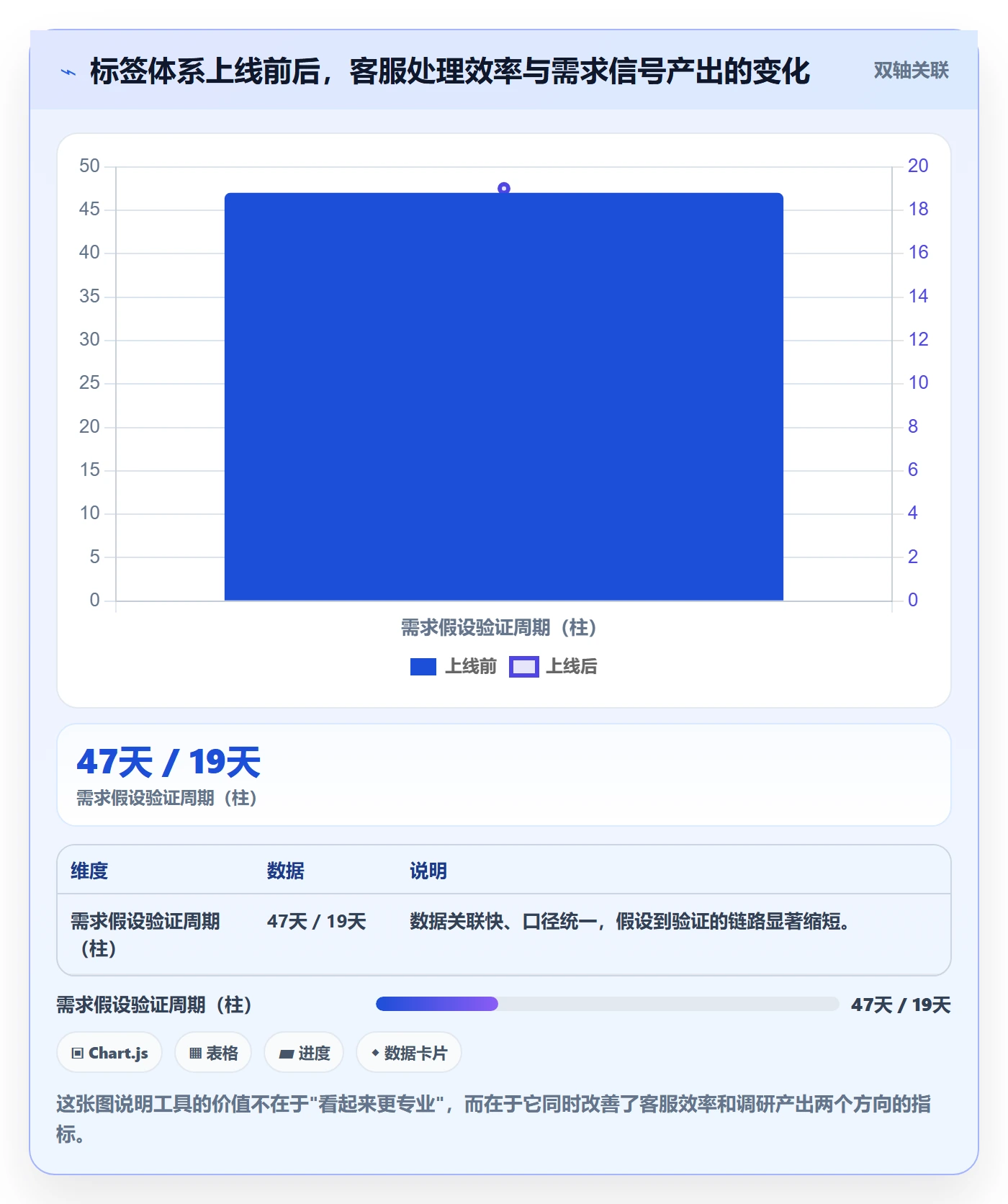This screenshot has height=1204, width=1008.
Task: Click the 维度 column header
Action: coord(89,871)
